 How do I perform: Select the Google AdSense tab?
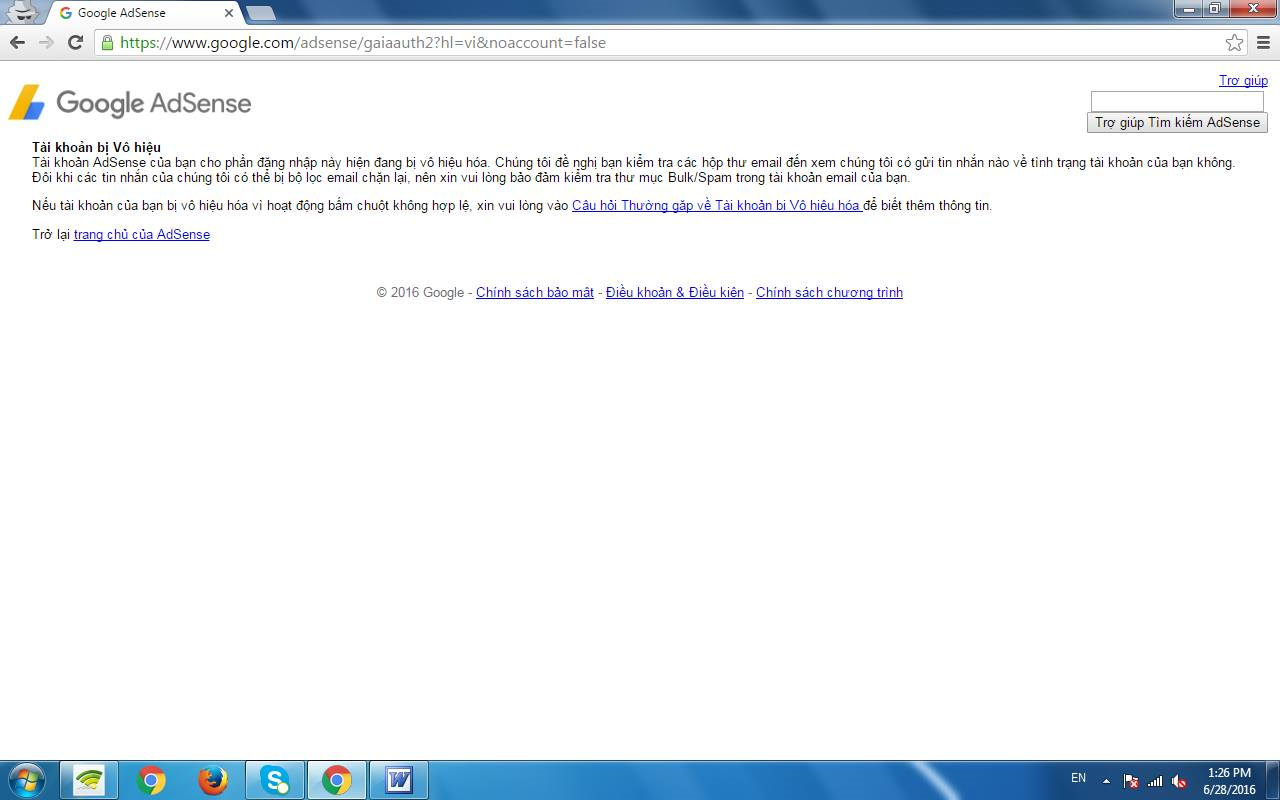click(143, 13)
